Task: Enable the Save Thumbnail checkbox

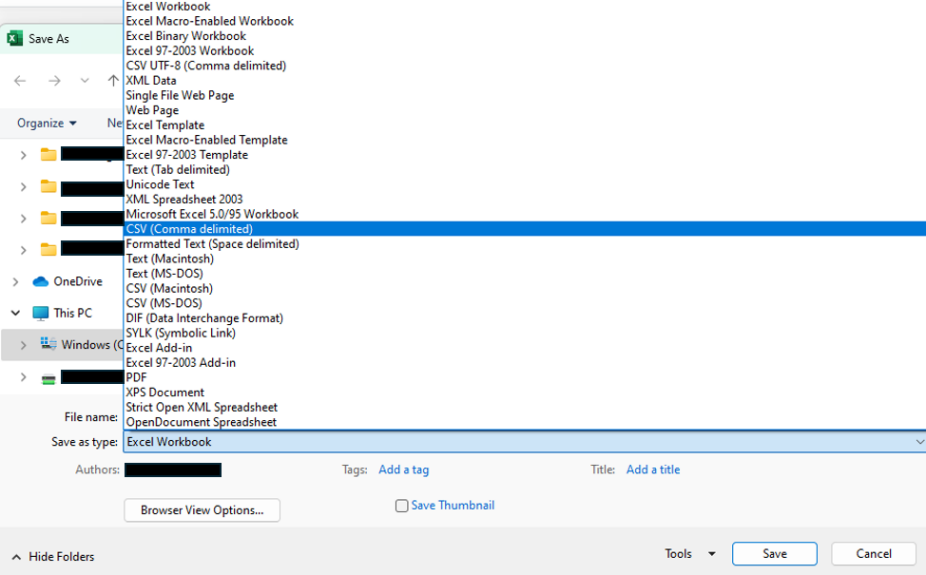Action: point(402,506)
